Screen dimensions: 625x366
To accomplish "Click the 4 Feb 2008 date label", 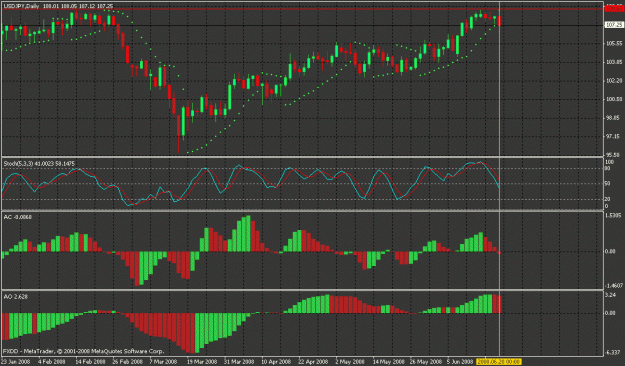I will point(52,362).
